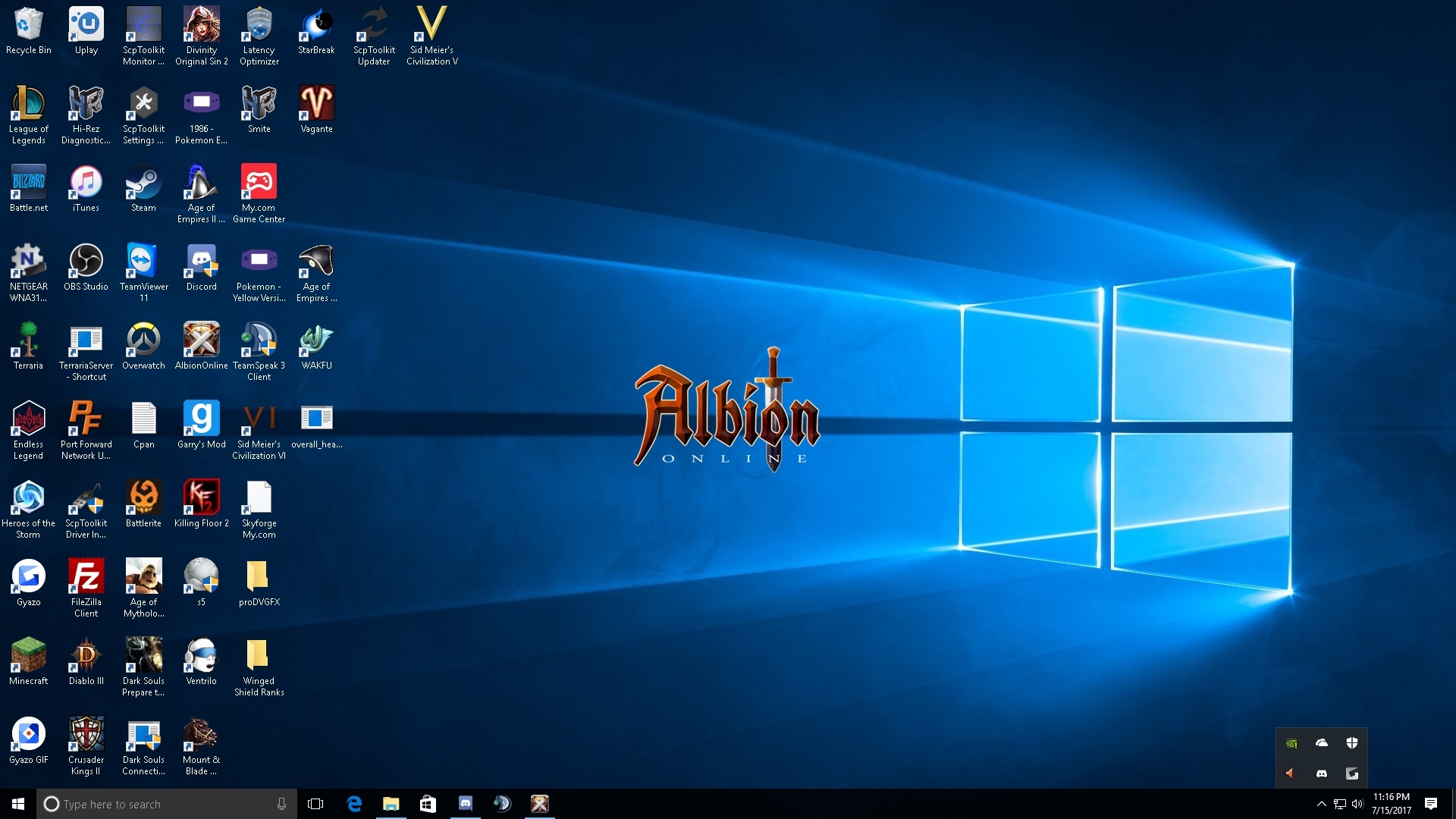This screenshot has width=1456, height=819.
Task: Open the Action Center notifications button
Action: click(1431, 804)
